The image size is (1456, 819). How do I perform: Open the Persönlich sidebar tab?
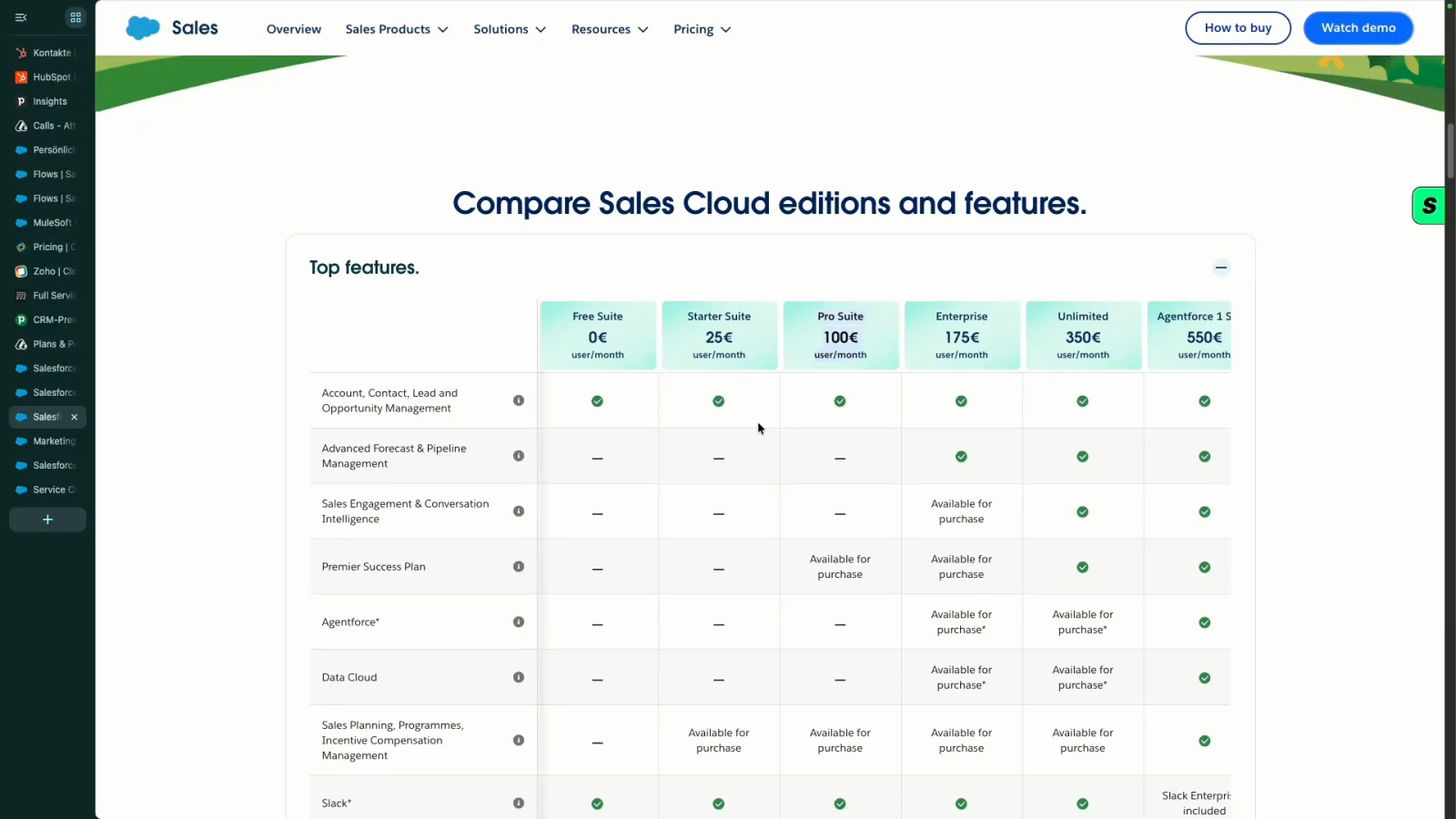(47, 150)
